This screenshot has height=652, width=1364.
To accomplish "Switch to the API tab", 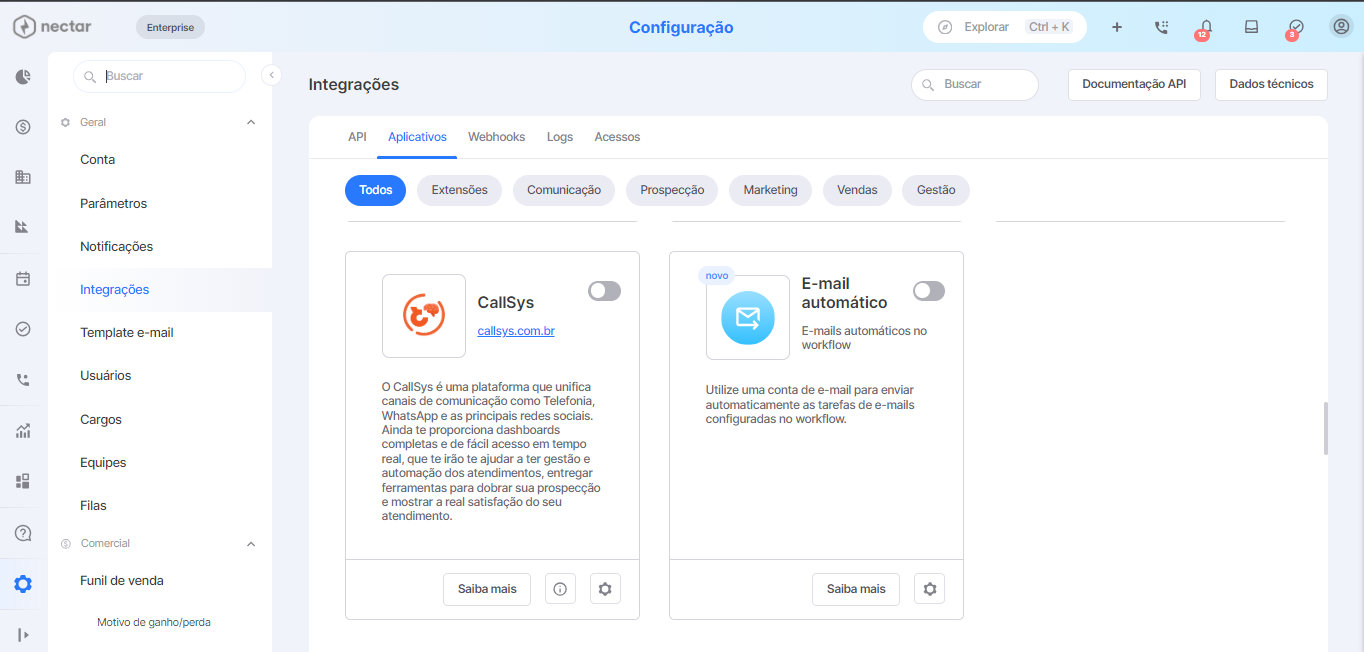I will click(357, 137).
